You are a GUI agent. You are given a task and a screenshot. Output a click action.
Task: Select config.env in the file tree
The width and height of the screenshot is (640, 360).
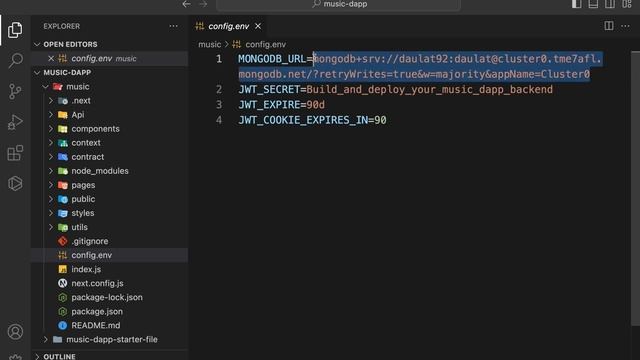coord(109,255)
